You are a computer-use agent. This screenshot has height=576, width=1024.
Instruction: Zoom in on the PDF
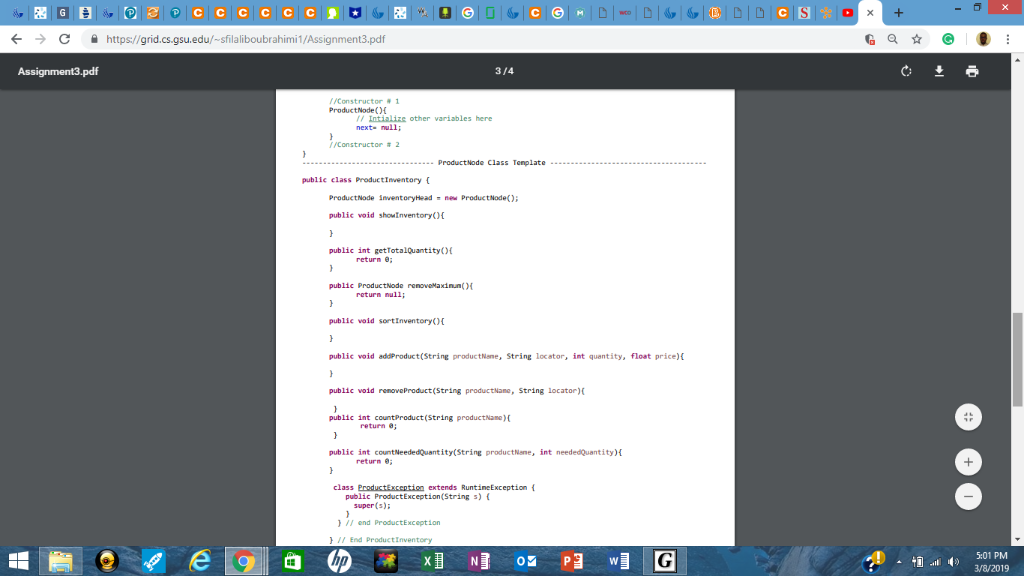point(967,461)
